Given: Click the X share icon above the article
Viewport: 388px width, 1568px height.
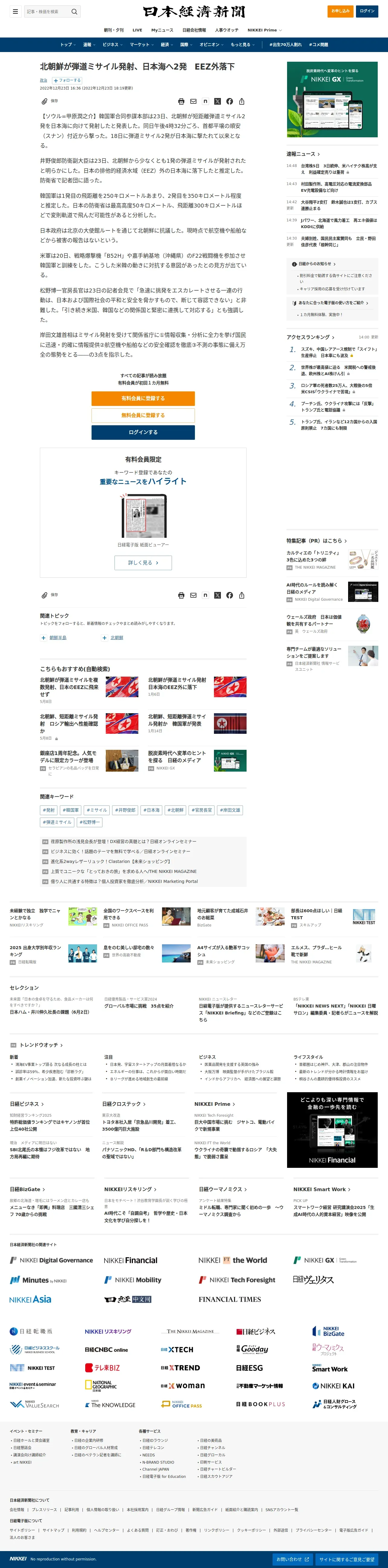Looking at the screenshot, I should (x=218, y=102).
